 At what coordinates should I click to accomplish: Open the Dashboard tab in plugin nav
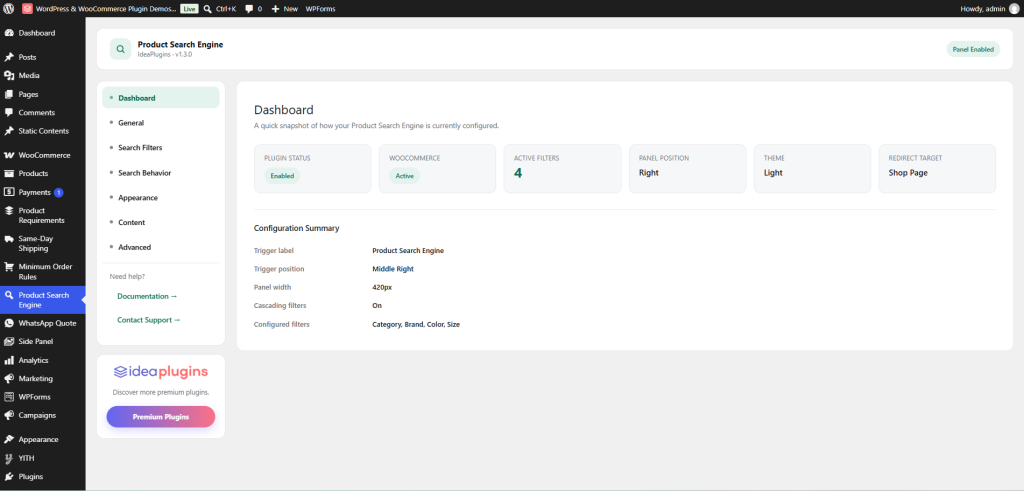161,98
